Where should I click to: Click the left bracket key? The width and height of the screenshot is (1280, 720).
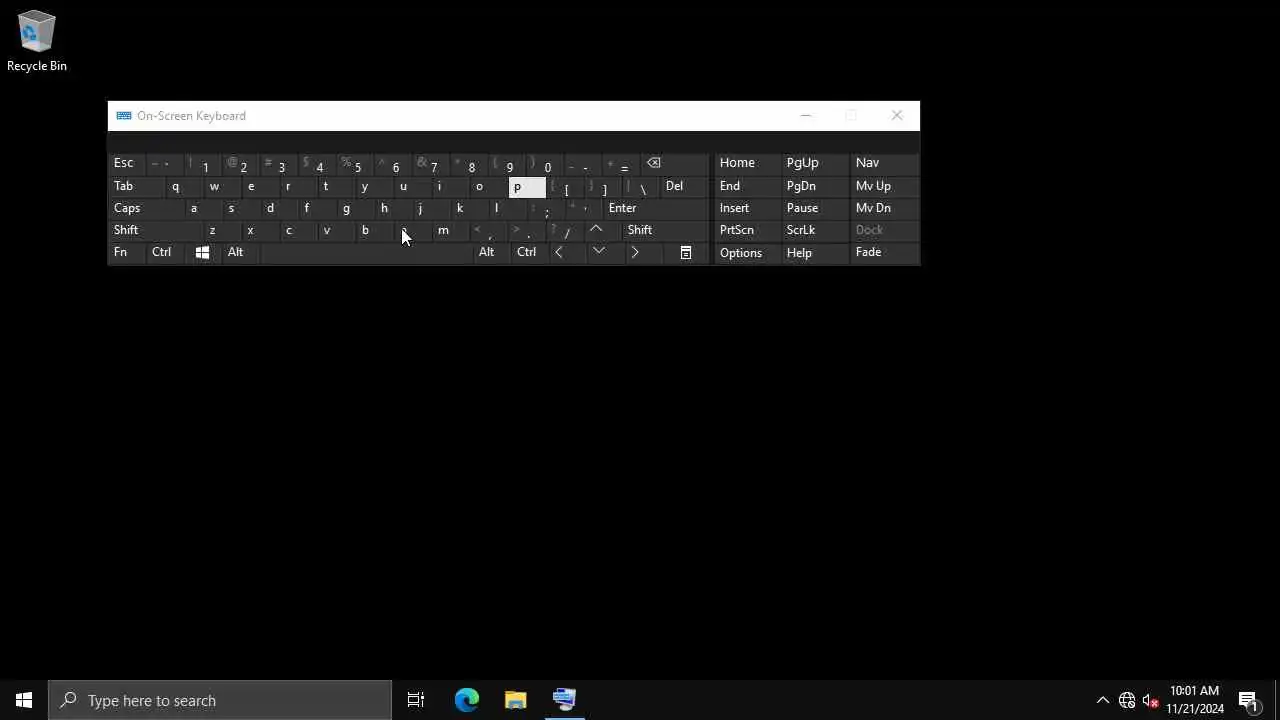(565, 186)
